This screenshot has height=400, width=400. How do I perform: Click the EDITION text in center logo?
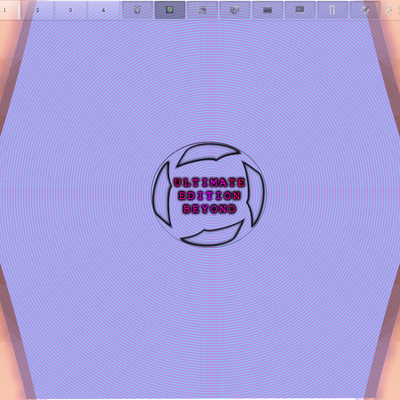[x=209, y=196]
